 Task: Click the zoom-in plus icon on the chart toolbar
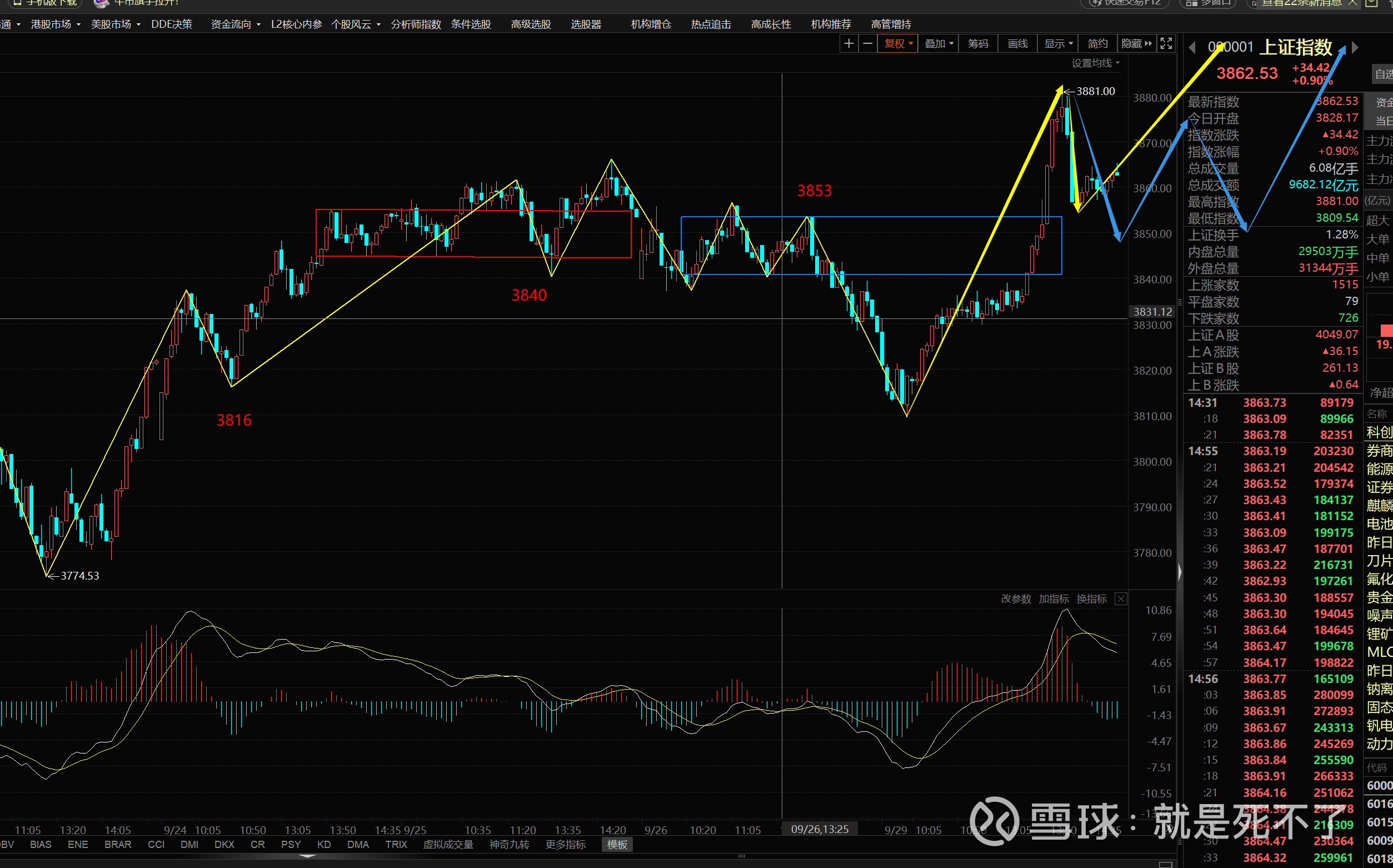848,44
